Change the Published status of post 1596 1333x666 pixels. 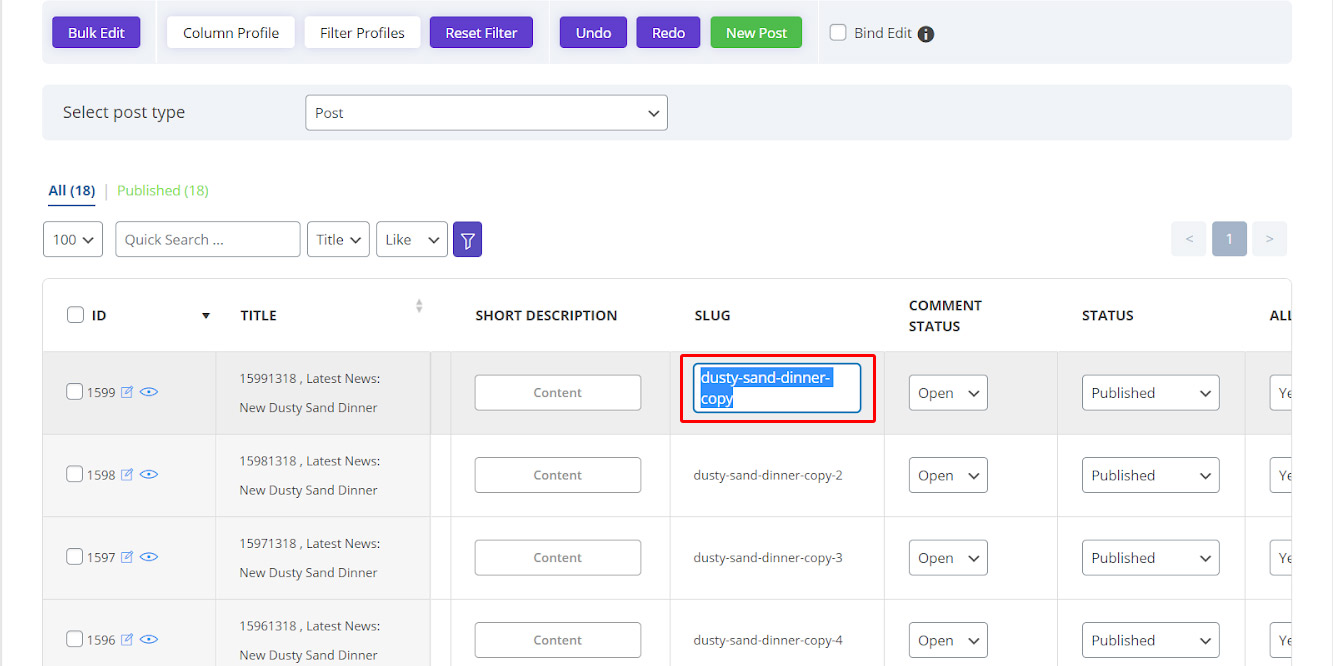coord(1151,640)
